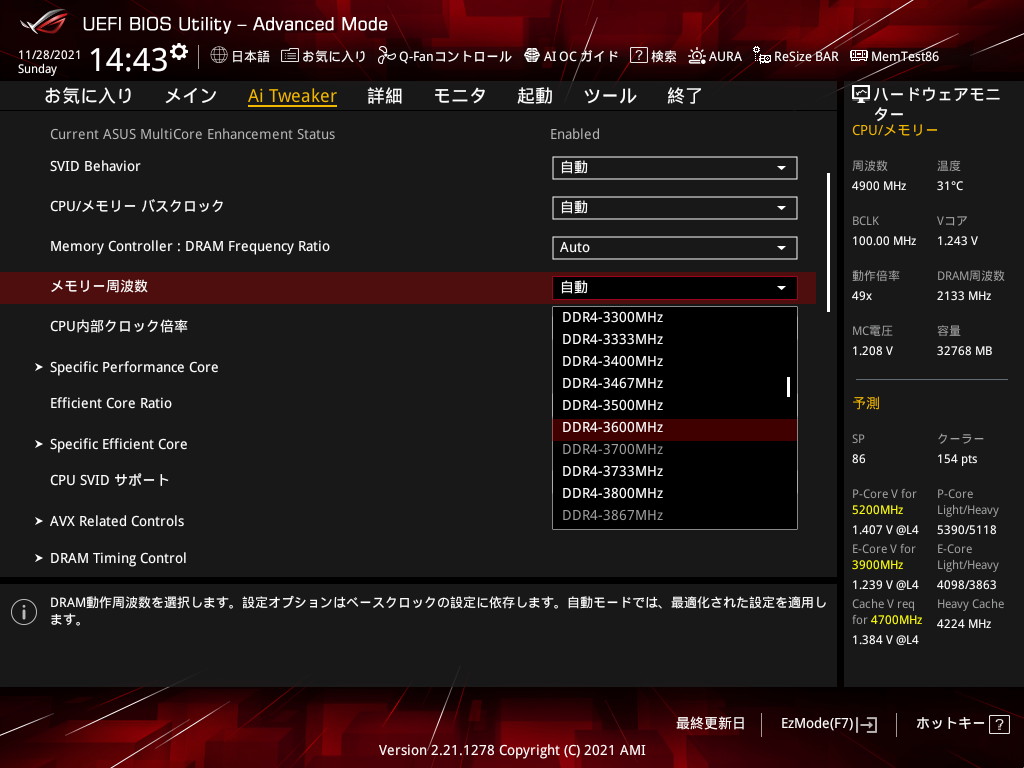Viewport: 1024px width, 768px height.
Task: Go to the 終了 tab
Action: tap(684, 96)
